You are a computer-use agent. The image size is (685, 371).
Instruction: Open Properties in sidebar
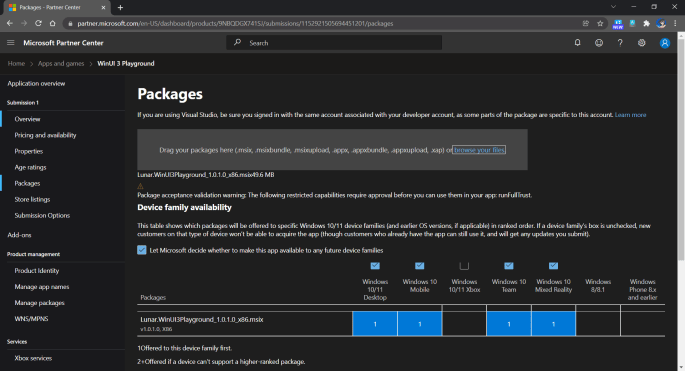click(29, 151)
